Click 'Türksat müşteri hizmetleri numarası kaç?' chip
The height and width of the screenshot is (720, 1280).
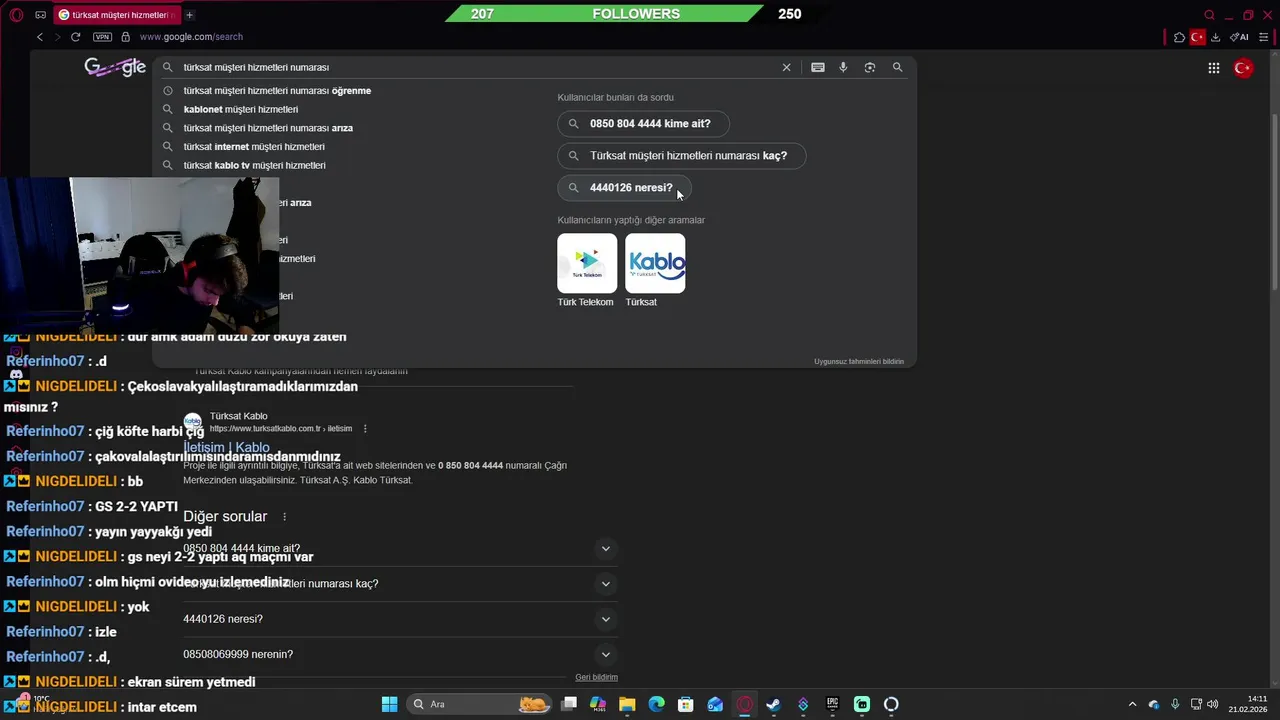point(681,156)
